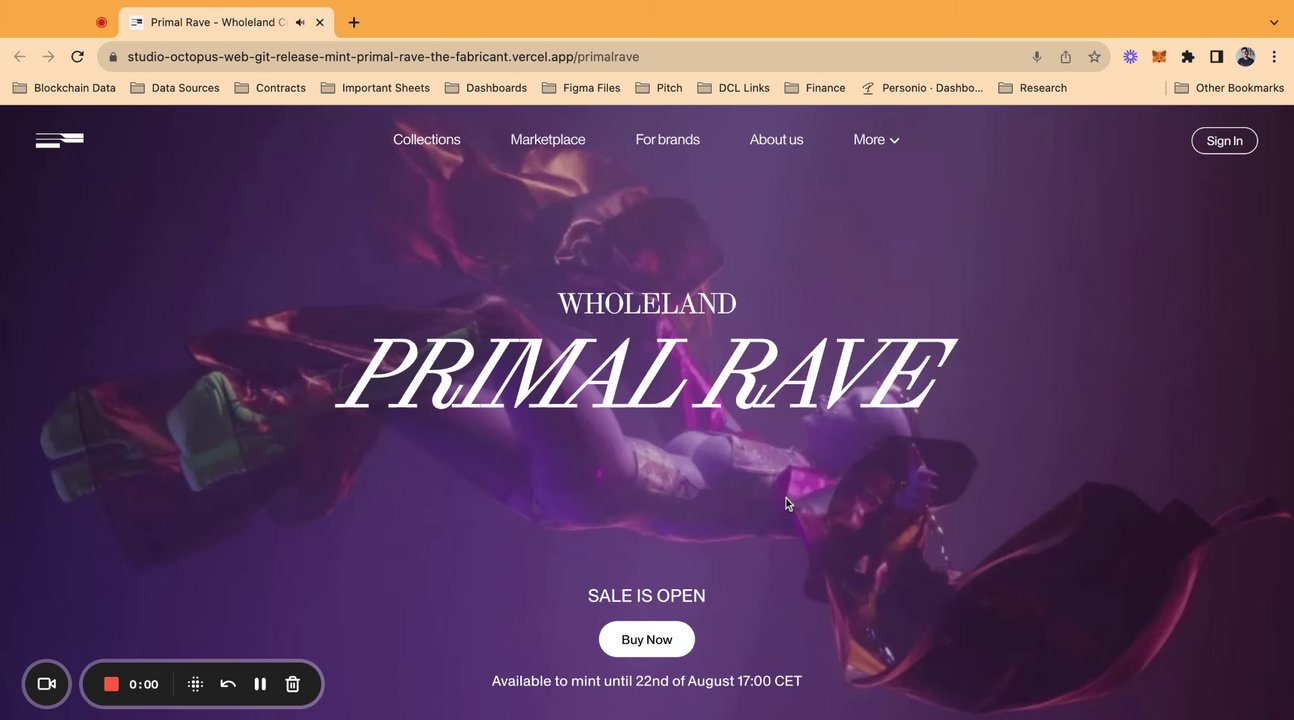Open the Chrome profile avatar
Image resolution: width=1294 pixels, height=720 pixels.
(1246, 57)
